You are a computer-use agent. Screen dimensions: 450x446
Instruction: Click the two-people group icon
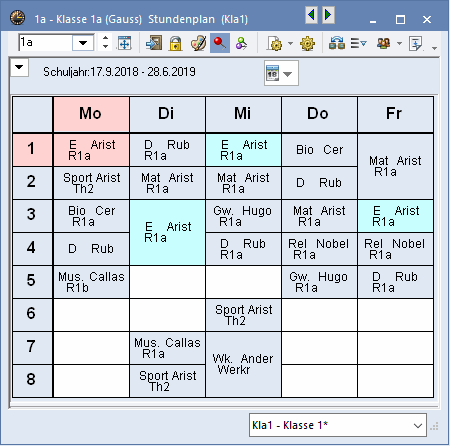coord(384,43)
